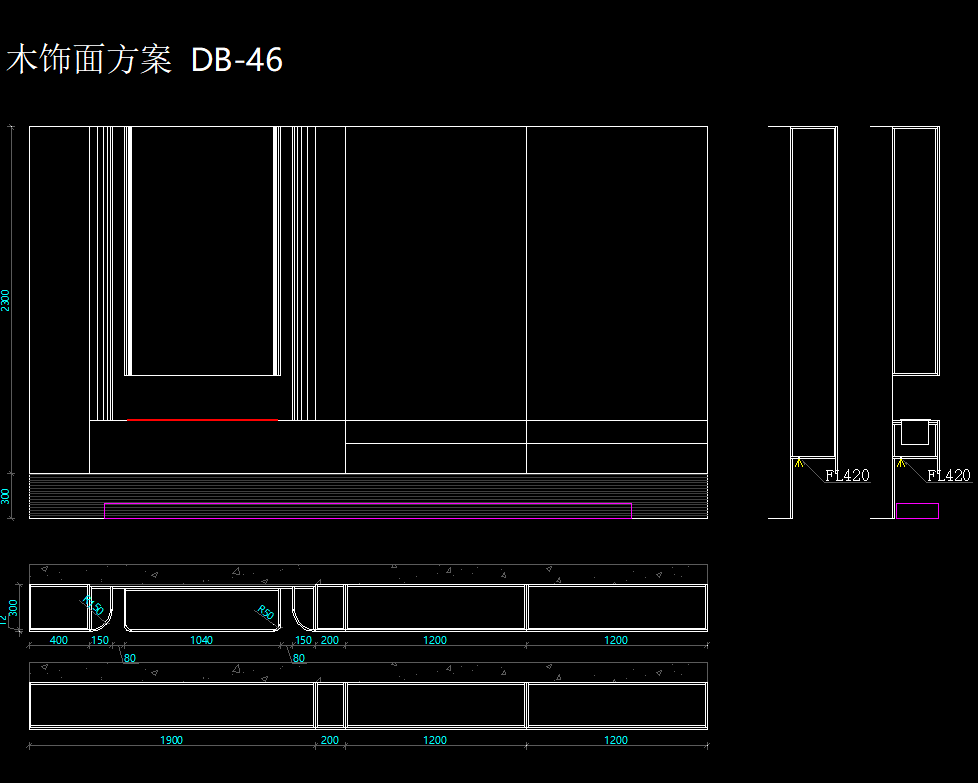This screenshot has height=783, width=978.
Task: Click the 1900 dimension text
Action: click(171, 740)
